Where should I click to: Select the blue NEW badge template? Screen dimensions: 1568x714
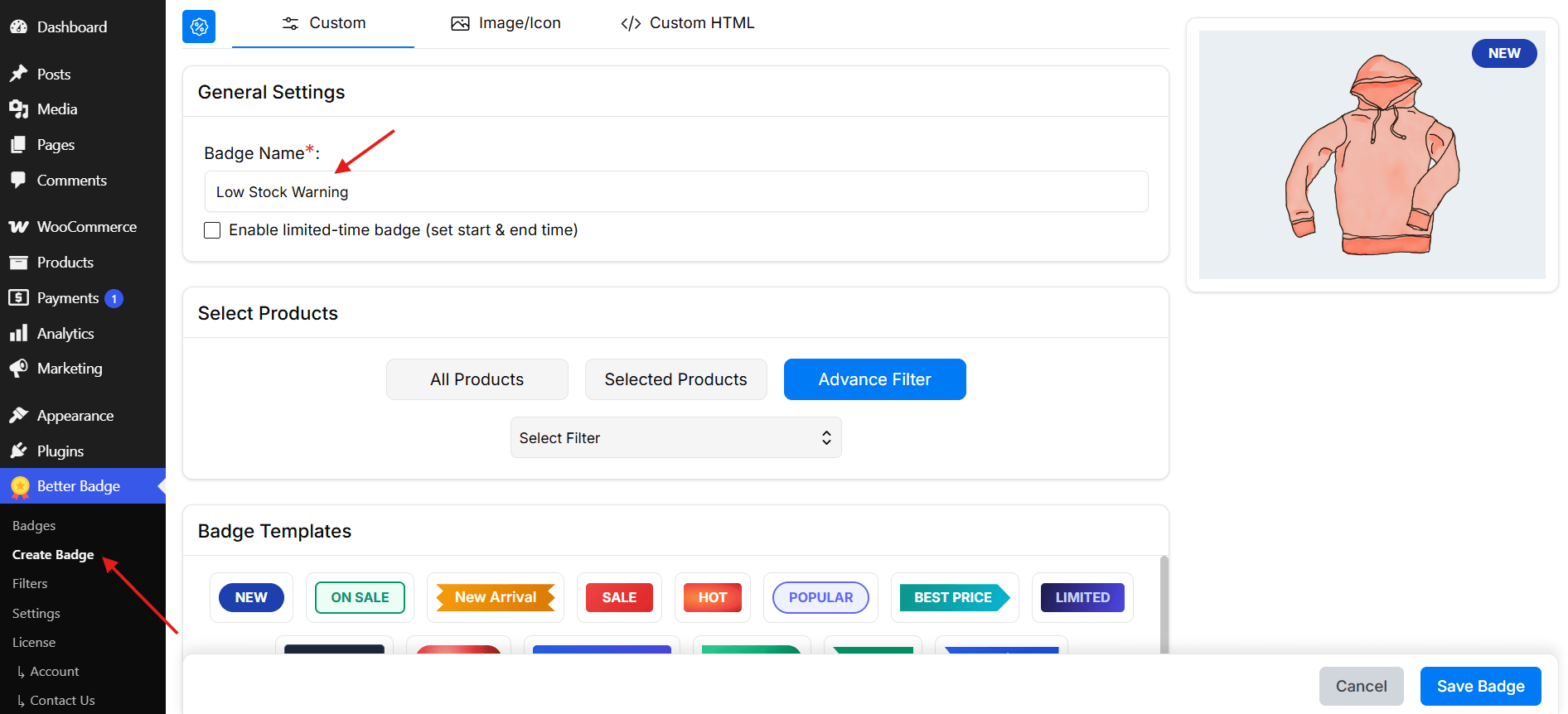(251, 597)
